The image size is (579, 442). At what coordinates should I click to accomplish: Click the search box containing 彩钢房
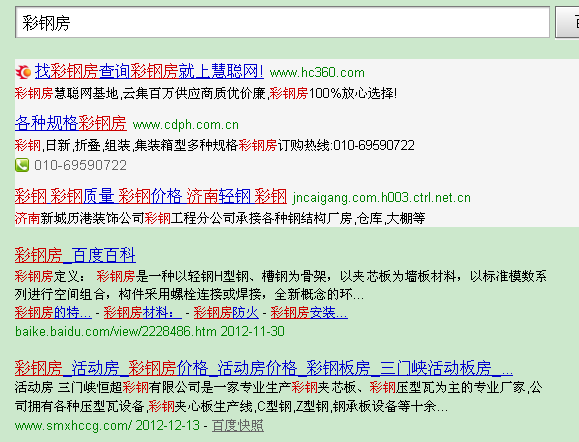pos(282,22)
